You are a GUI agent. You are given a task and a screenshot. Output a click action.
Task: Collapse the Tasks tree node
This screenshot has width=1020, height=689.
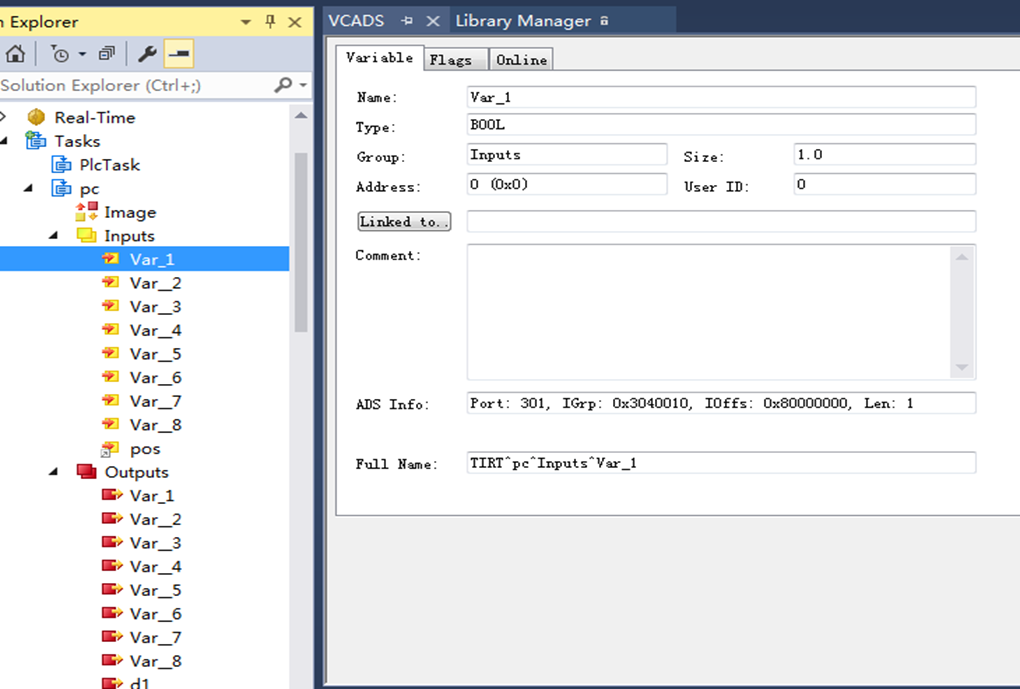click(5, 141)
